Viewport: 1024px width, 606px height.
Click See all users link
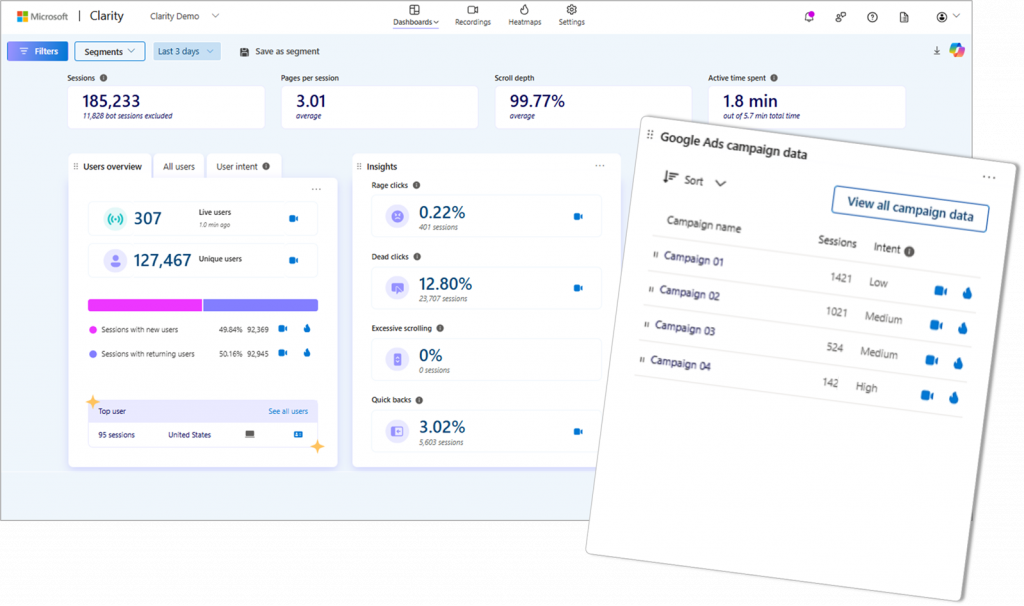[x=288, y=411]
